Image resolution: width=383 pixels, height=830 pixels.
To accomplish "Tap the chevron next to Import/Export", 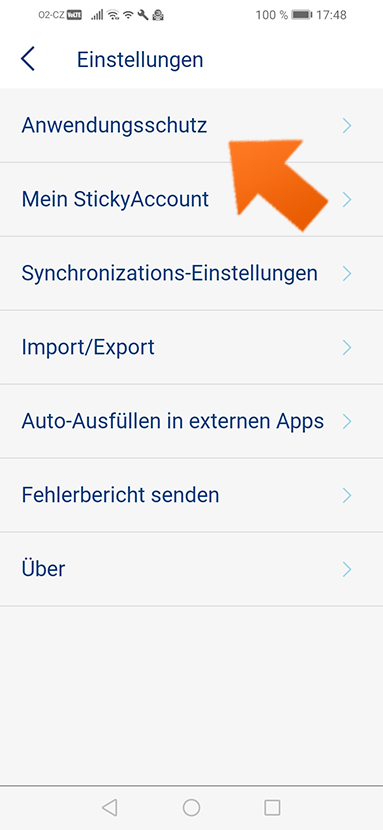I will pos(347,347).
